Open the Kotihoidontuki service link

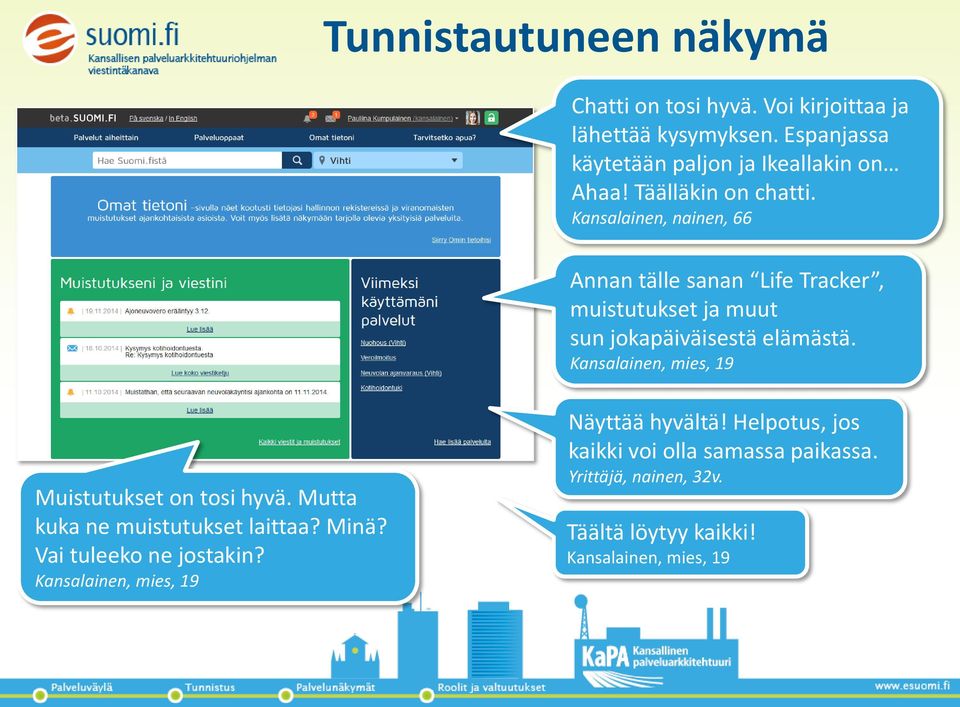pos(381,387)
